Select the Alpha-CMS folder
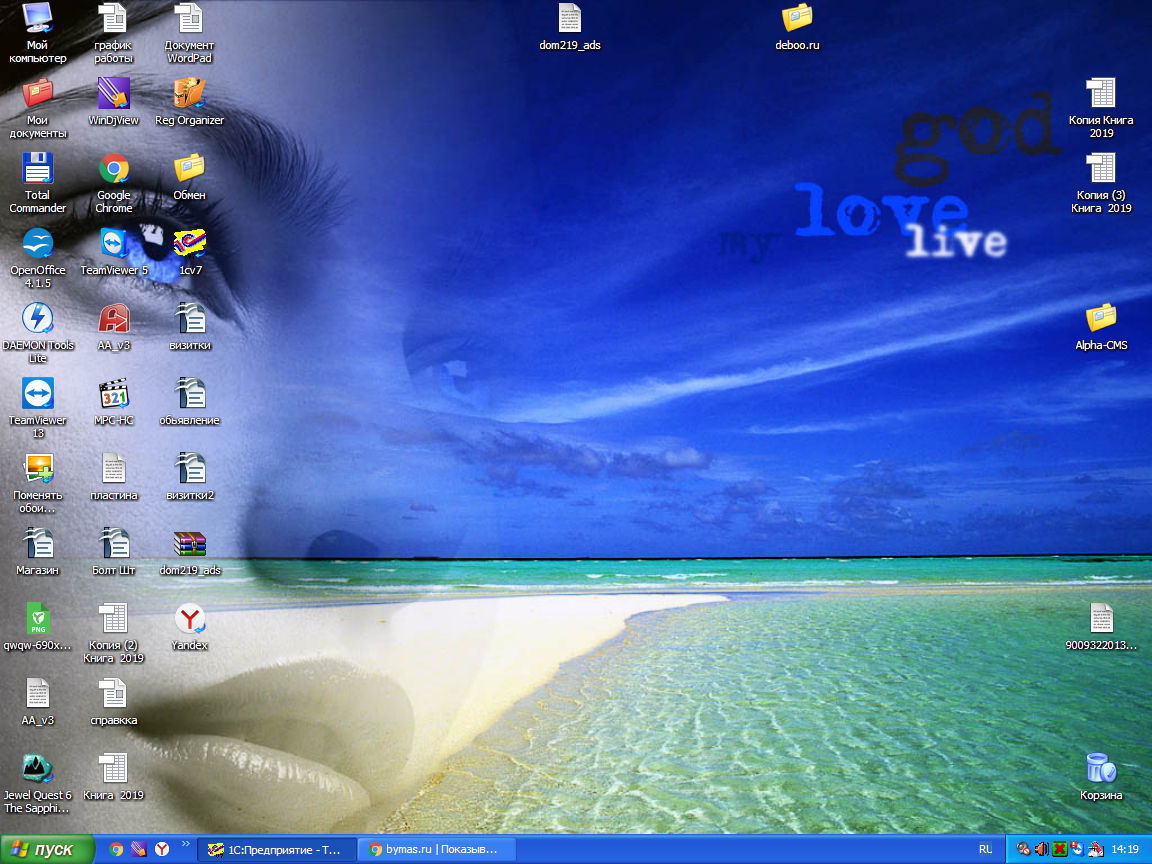The width and height of the screenshot is (1152, 864). point(1101,319)
